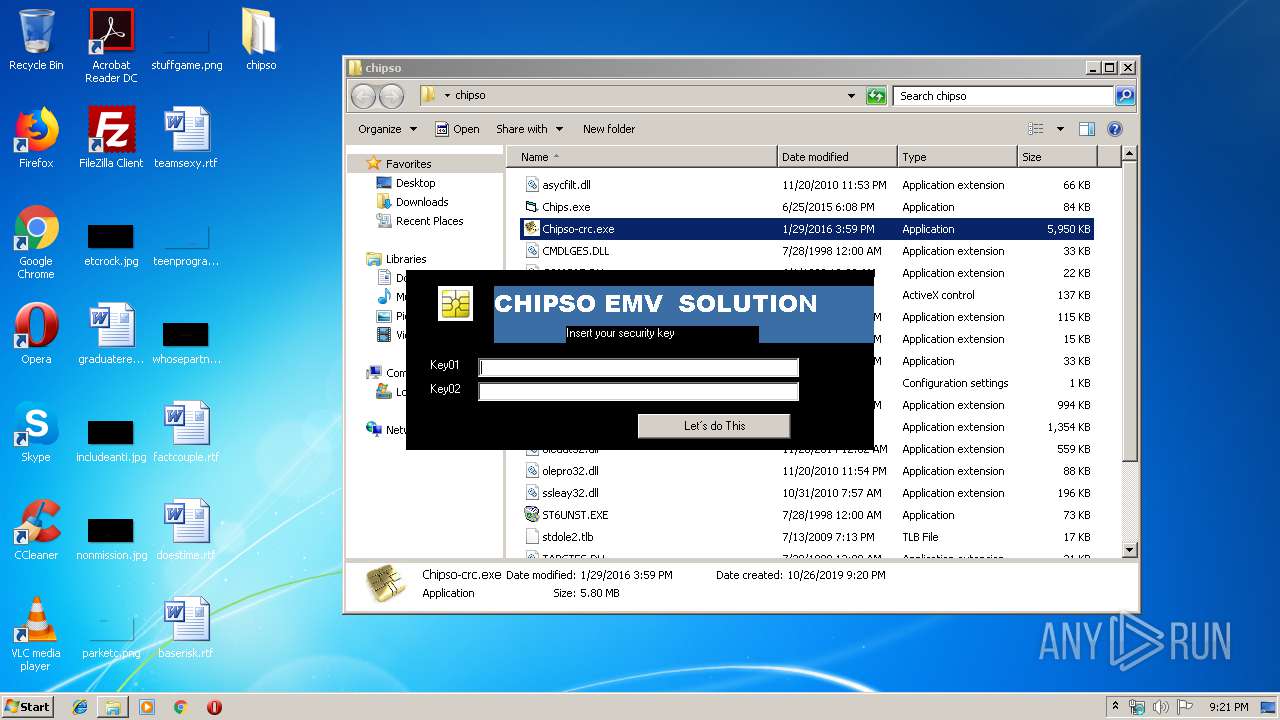Open Internet Explorer from taskbar
1280x720 pixels.
[80, 707]
